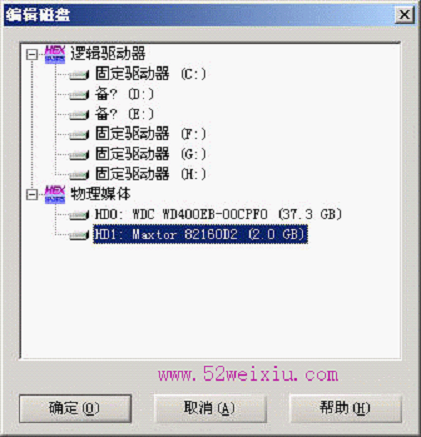Click the 取消(A) cancel button

[x=210, y=408]
